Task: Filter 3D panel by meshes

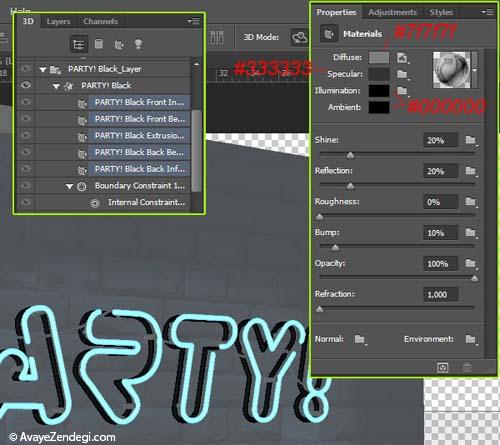Action: (x=99, y=44)
